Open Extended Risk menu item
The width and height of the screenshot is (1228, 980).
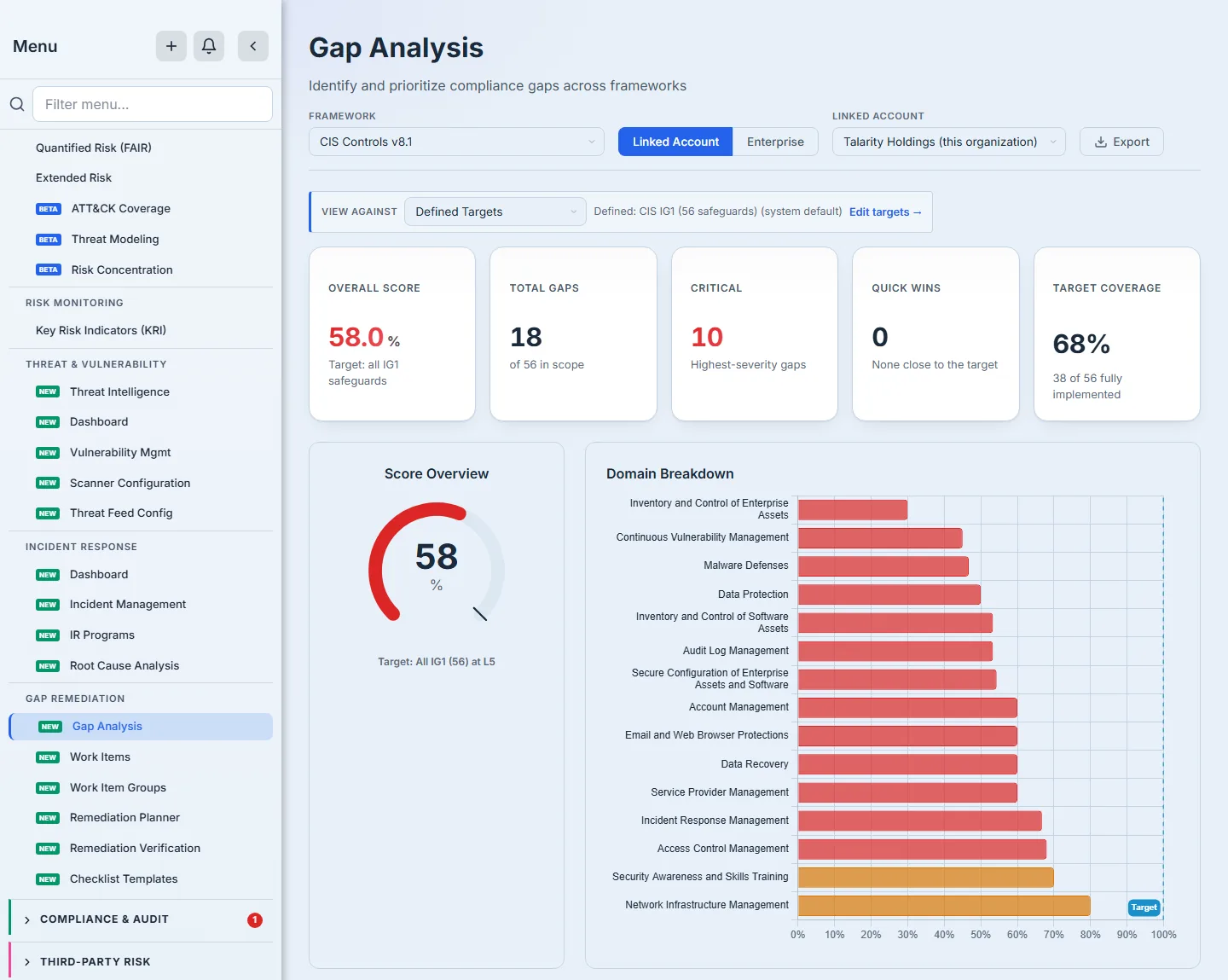(73, 177)
